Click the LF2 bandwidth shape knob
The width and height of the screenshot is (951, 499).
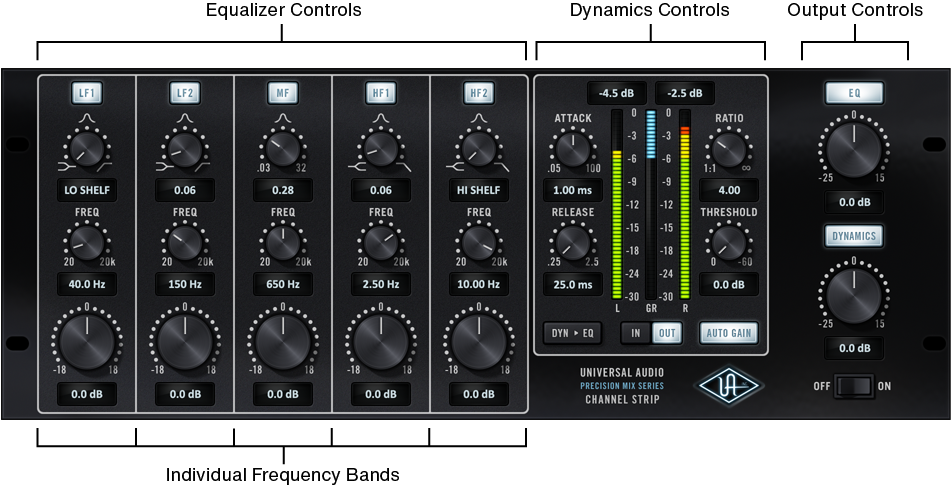(185, 150)
